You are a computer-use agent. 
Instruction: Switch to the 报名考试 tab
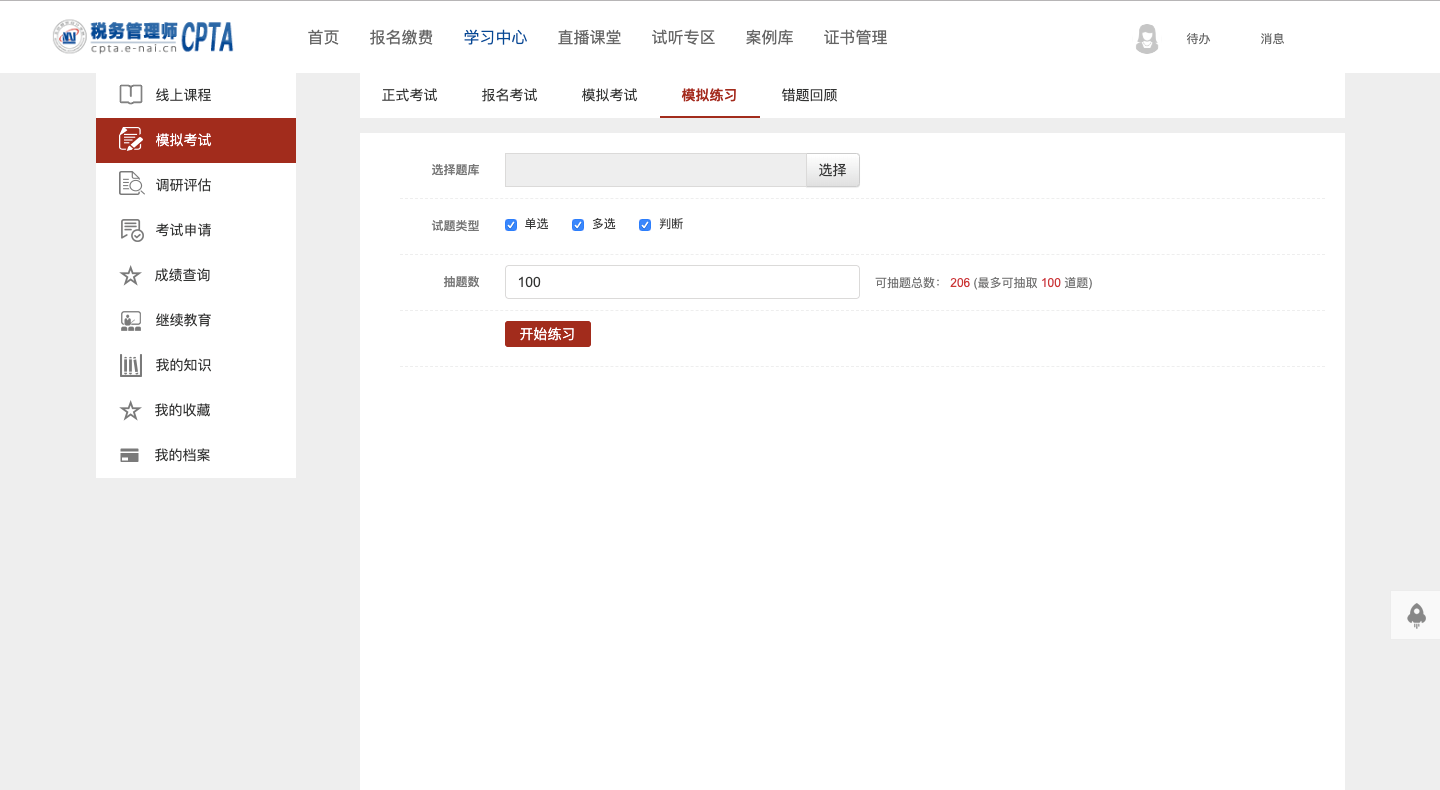click(x=510, y=96)
